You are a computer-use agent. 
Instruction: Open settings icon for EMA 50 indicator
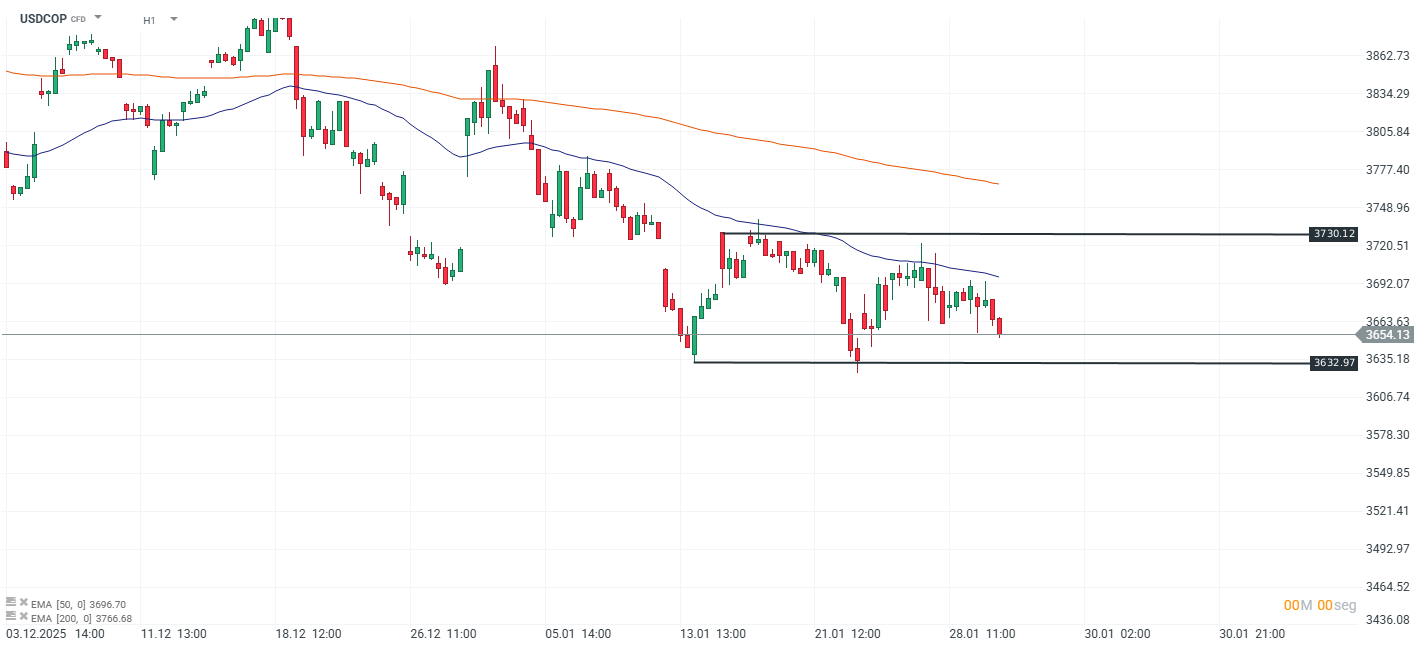[x=11, y=603]
